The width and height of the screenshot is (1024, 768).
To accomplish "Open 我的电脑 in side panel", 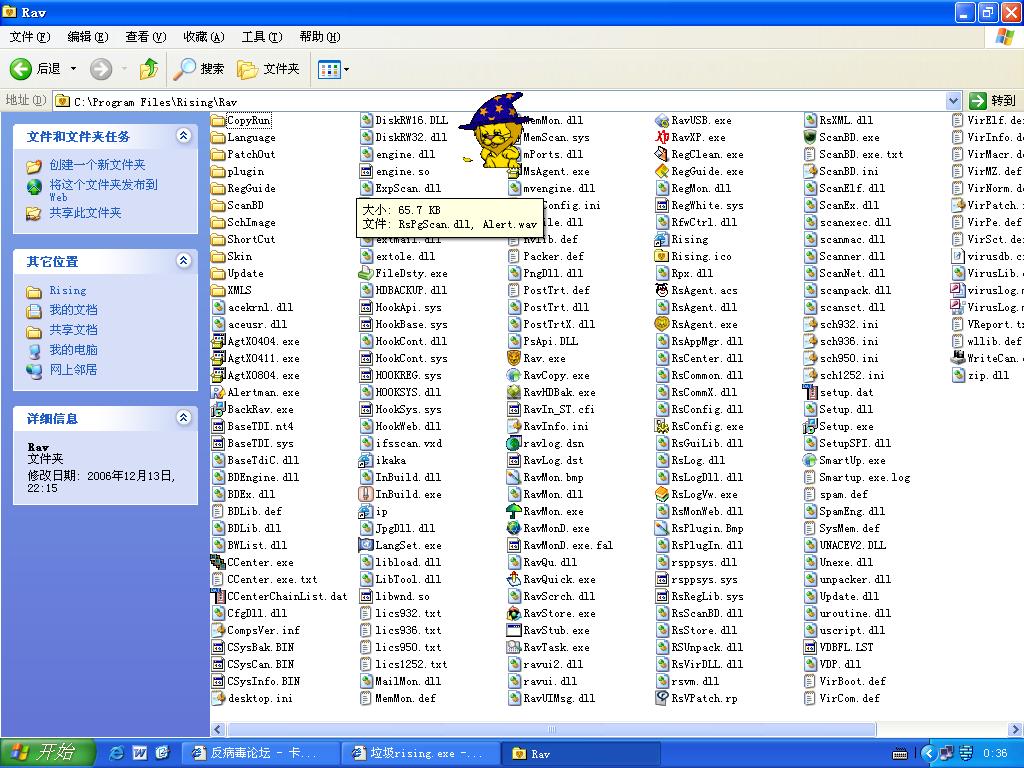I will tap(73, 350).
